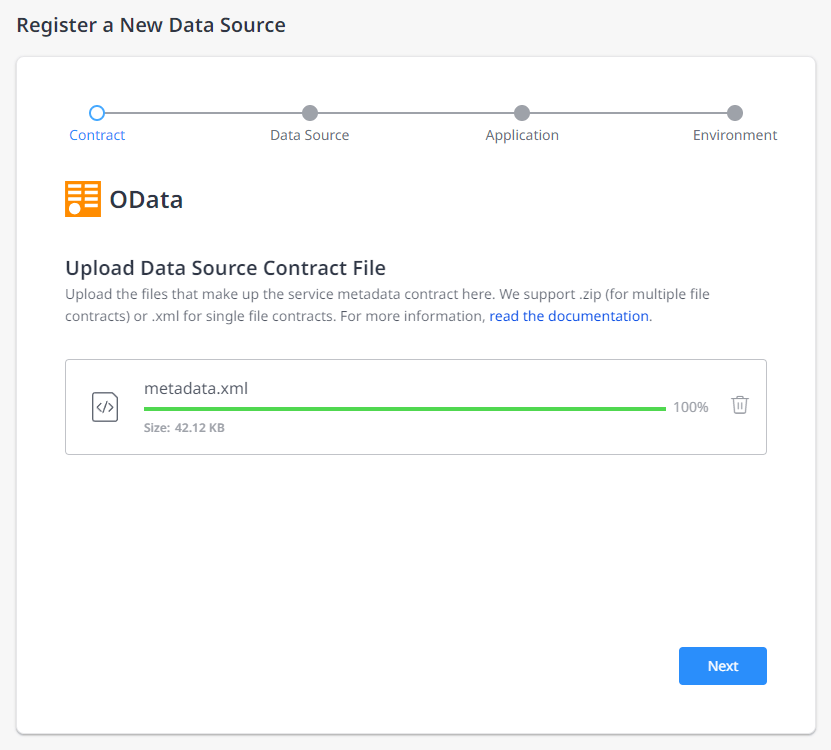The width and height of the screenshot is (831, 750).
Task: Click the Upload Data Source Contract File heading
Action: tap(225, 268)
